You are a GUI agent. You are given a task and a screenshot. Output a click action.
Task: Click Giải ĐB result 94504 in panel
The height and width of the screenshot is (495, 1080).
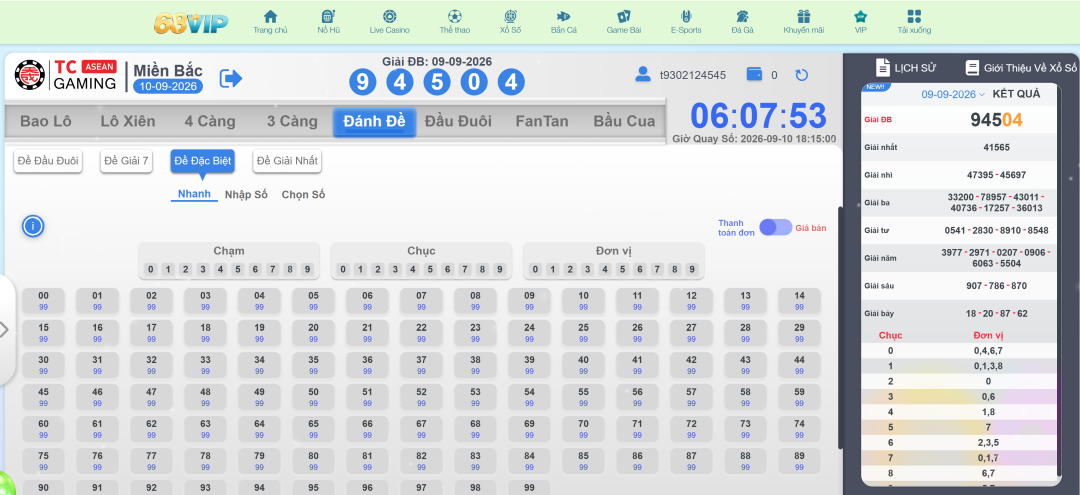[996, 120]
